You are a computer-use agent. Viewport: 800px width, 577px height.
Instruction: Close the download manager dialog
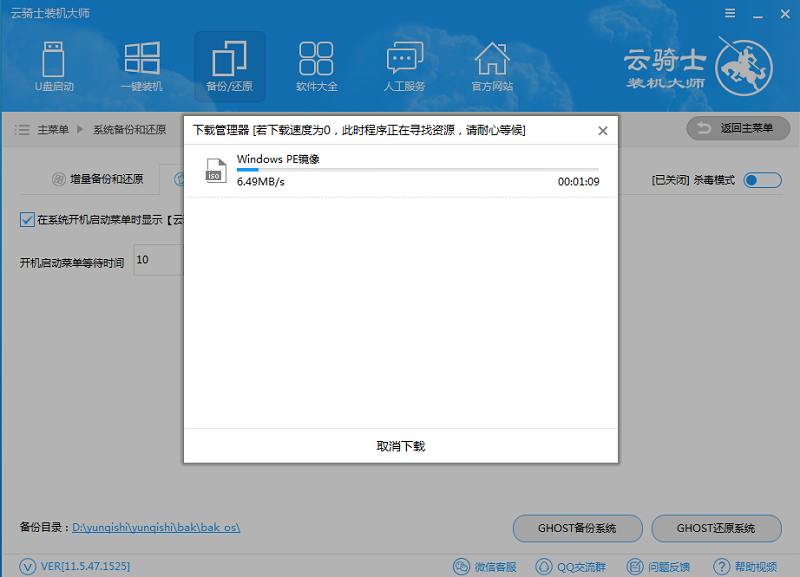click(x=603, y=131)
